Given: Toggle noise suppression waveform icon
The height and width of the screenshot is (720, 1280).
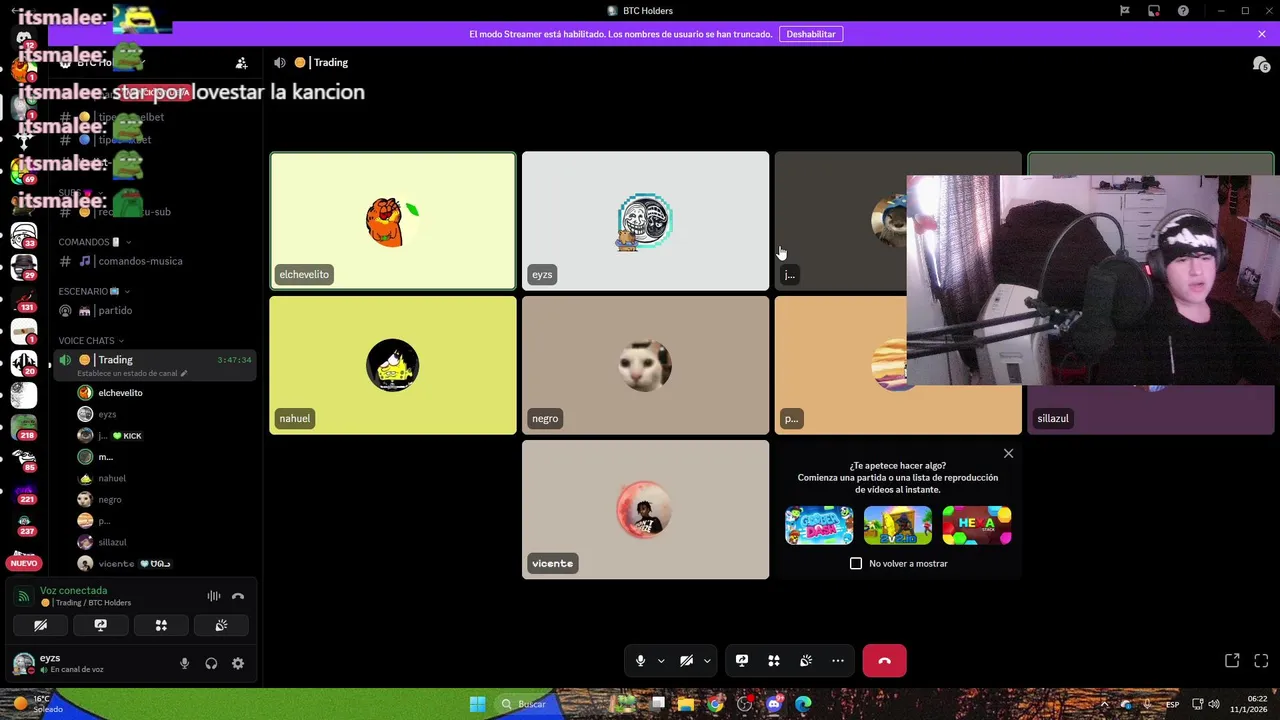Looking at the screenshot, I should (214, 596).
